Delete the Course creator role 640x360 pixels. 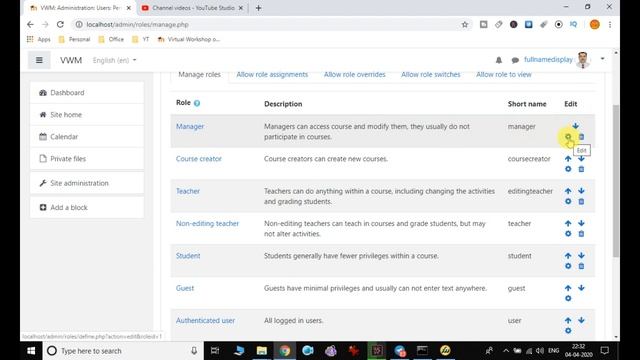pos(581,169)
